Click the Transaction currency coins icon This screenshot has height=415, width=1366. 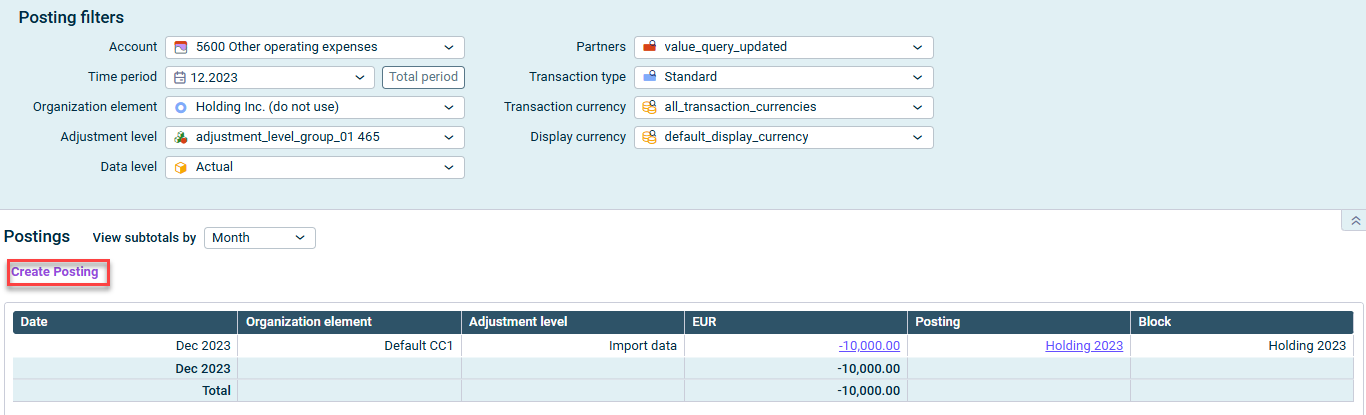(x=650, y=107)
